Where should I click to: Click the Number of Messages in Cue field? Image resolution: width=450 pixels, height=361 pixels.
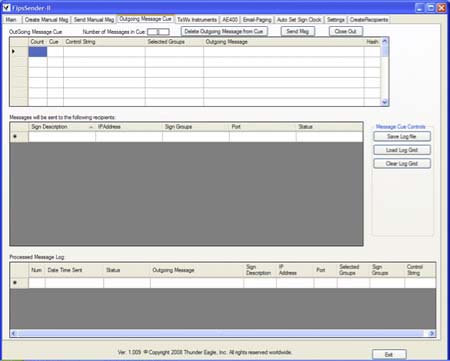(158, 32)
